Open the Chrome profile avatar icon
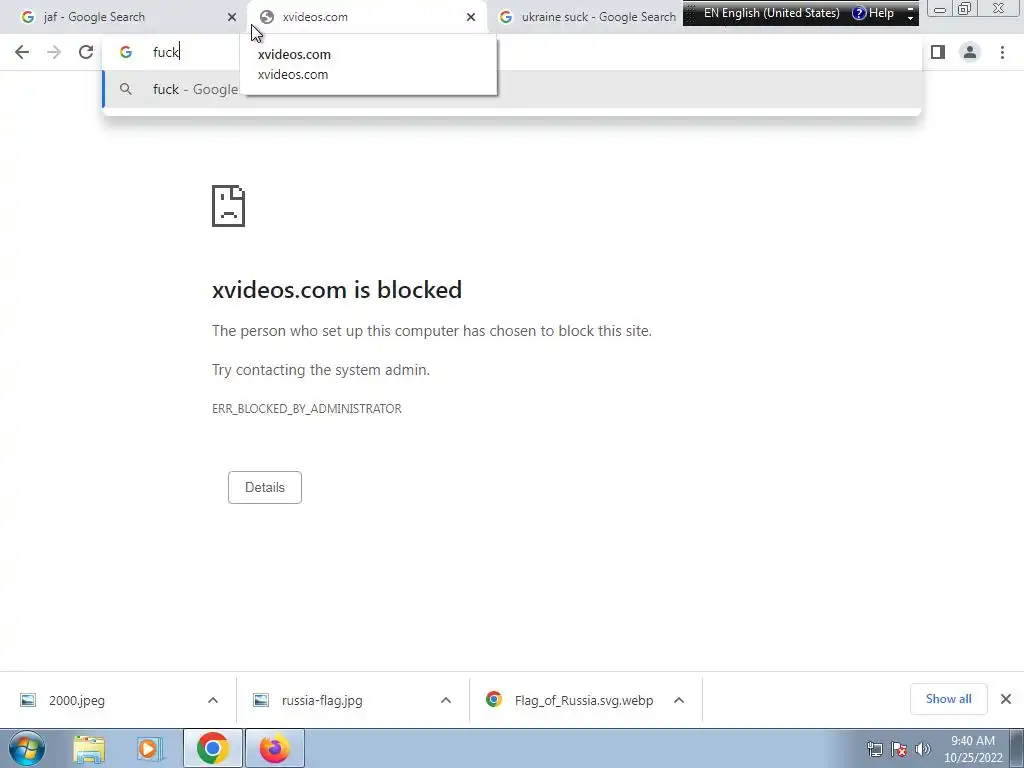Image resolution: width=1024 pixels, height=768 pixels. (x=970, y=52)
